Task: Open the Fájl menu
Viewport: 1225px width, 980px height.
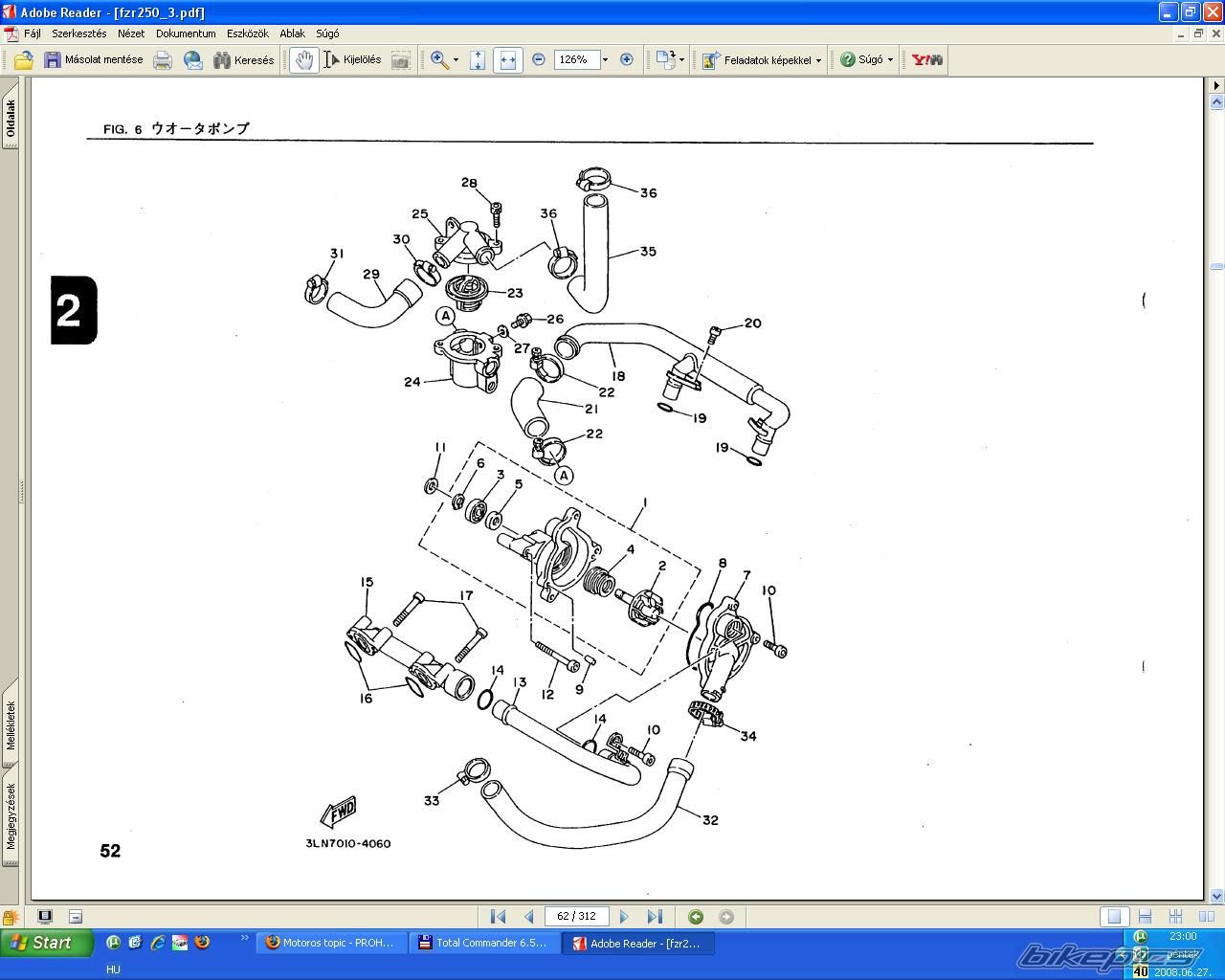Action: 33,33
